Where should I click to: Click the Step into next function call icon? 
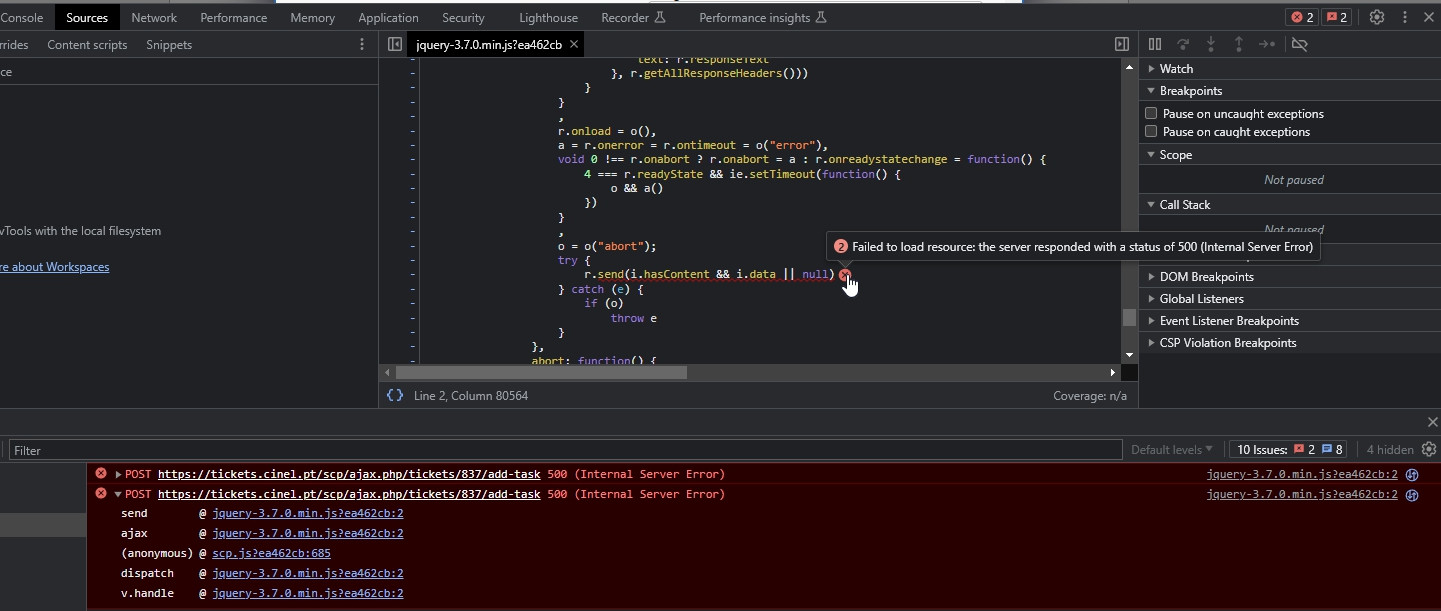point(1211,44)
